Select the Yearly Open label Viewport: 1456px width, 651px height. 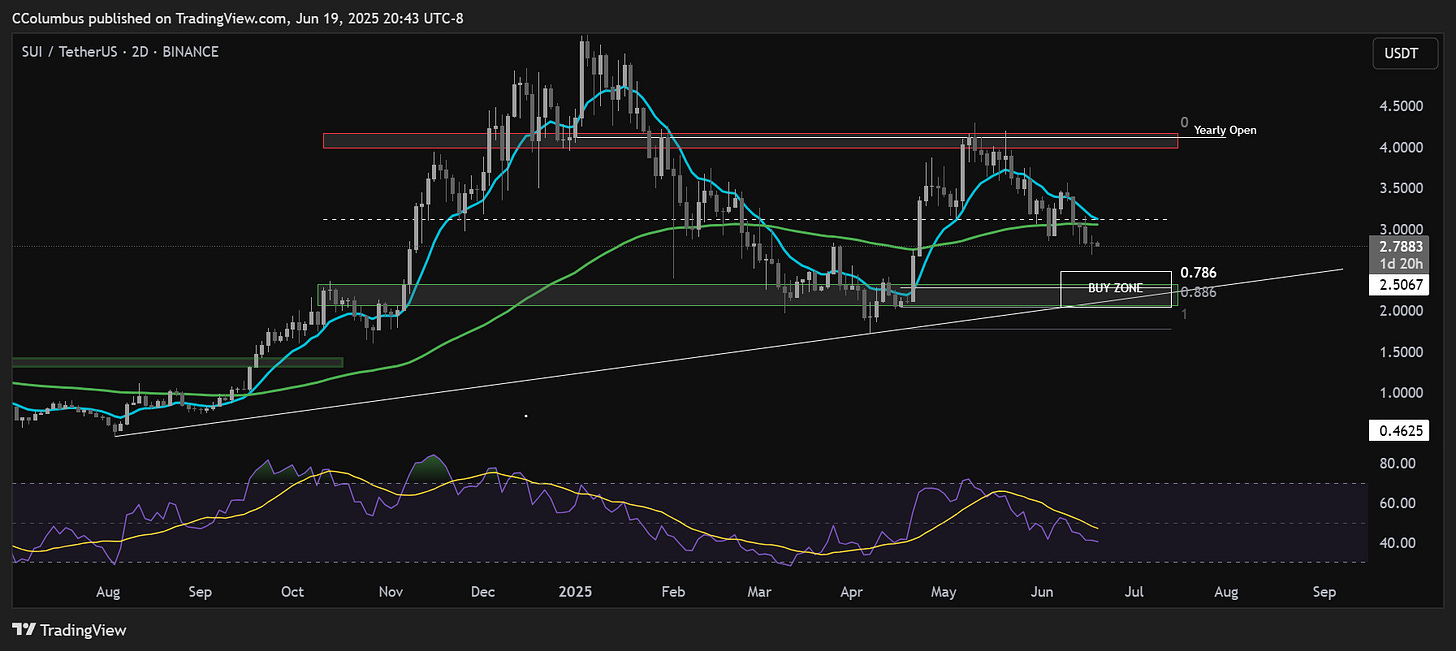1225,130
